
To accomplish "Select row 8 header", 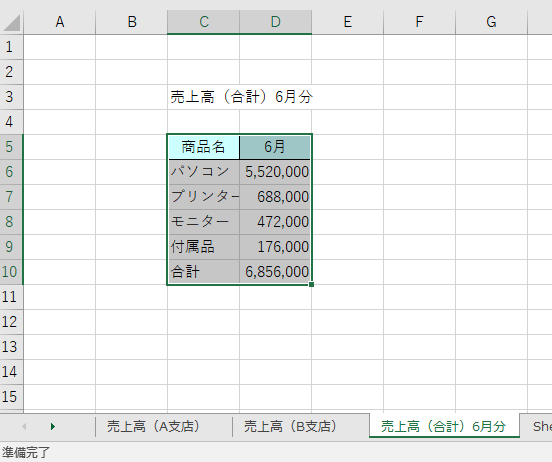I will pyautogui.click(x=12, y=222).
